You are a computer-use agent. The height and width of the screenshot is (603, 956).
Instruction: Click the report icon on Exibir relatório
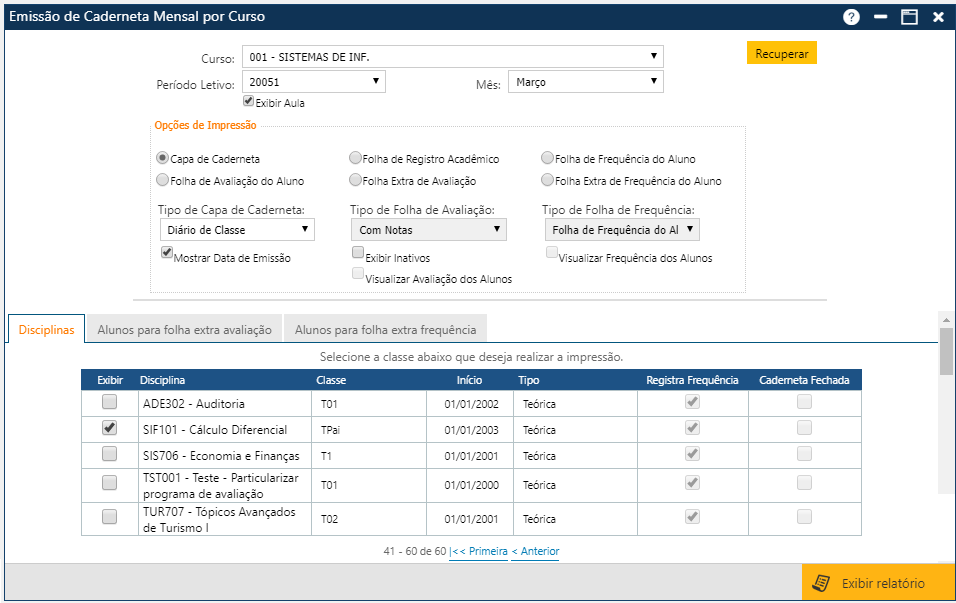point(821,583)
